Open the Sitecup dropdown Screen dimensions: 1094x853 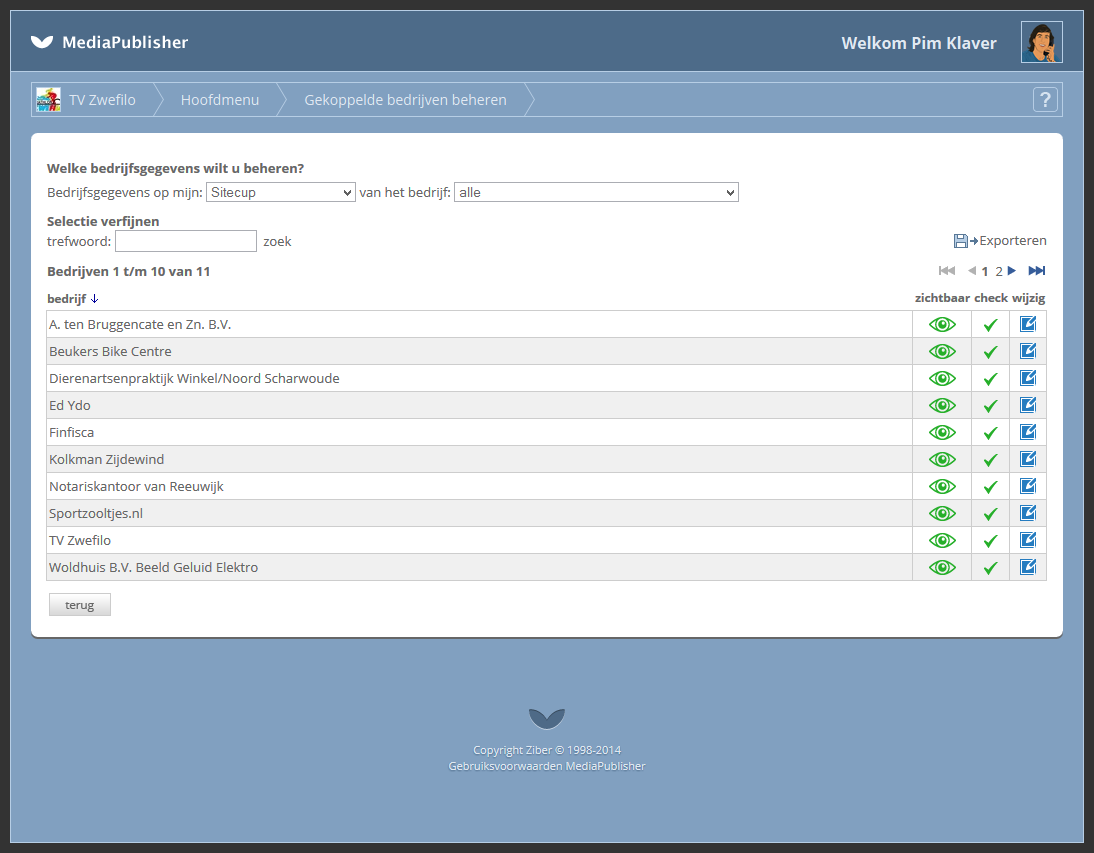coord(280,193)
